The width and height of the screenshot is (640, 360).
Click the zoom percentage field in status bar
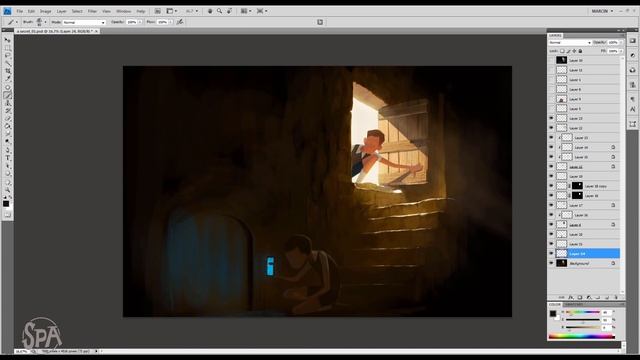tap(22, 351)
